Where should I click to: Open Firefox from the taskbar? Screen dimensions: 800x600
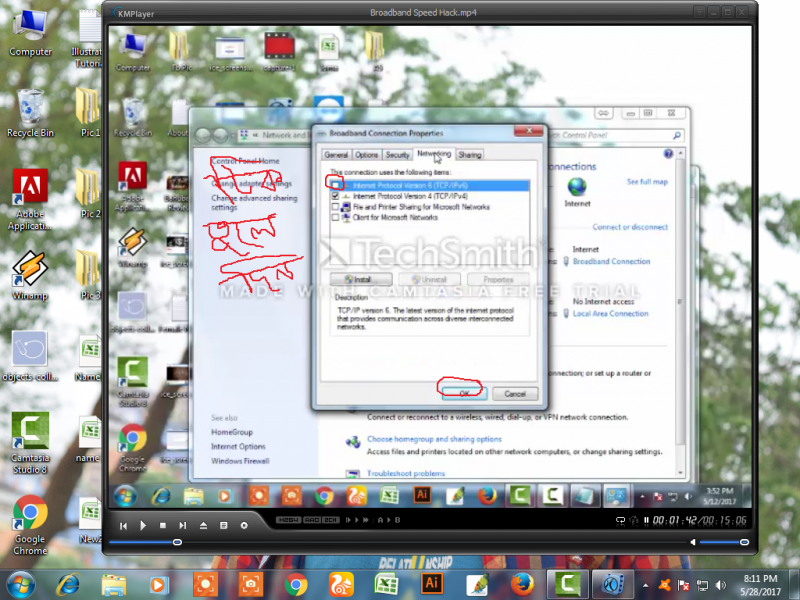pyautogui.click(x=521, y=585)
